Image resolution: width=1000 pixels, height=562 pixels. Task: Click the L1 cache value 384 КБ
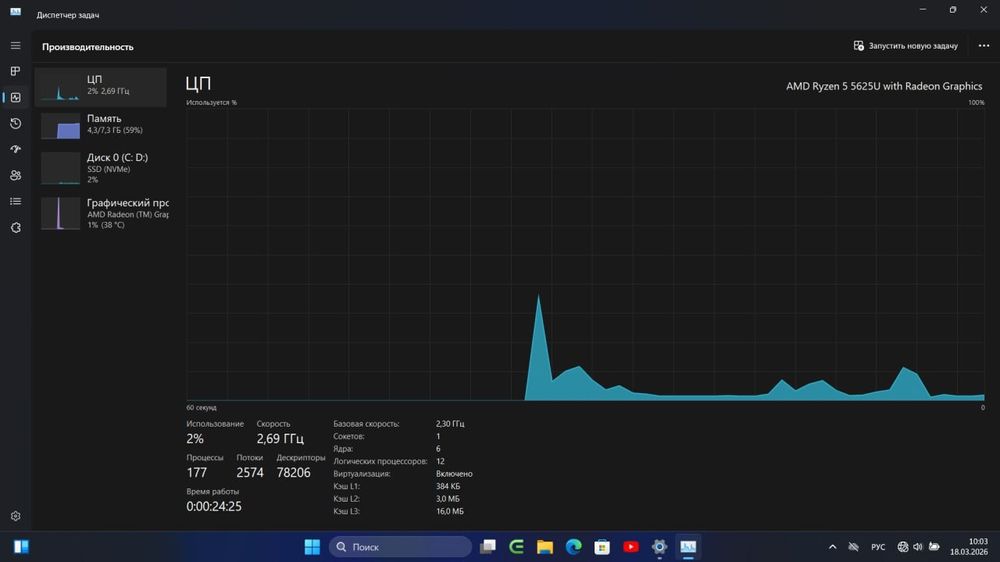click(448, 486)
